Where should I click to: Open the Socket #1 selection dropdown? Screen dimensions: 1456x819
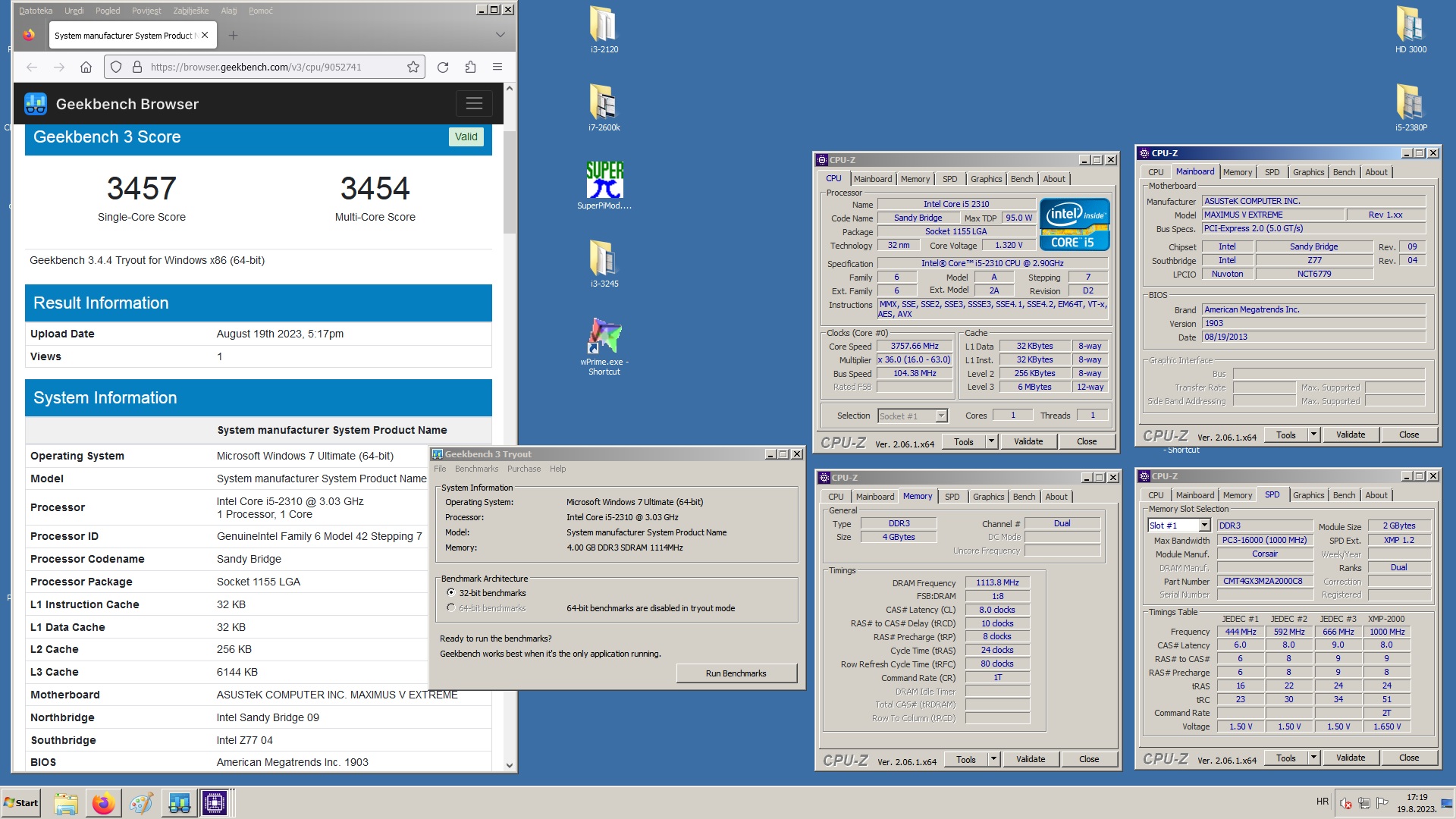(941, 416)
